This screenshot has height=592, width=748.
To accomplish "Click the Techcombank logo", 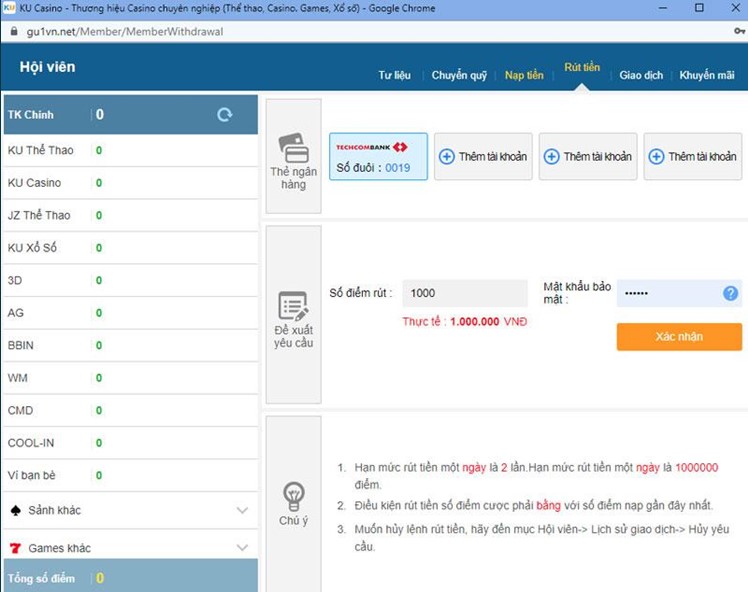I will click(372, 147).
